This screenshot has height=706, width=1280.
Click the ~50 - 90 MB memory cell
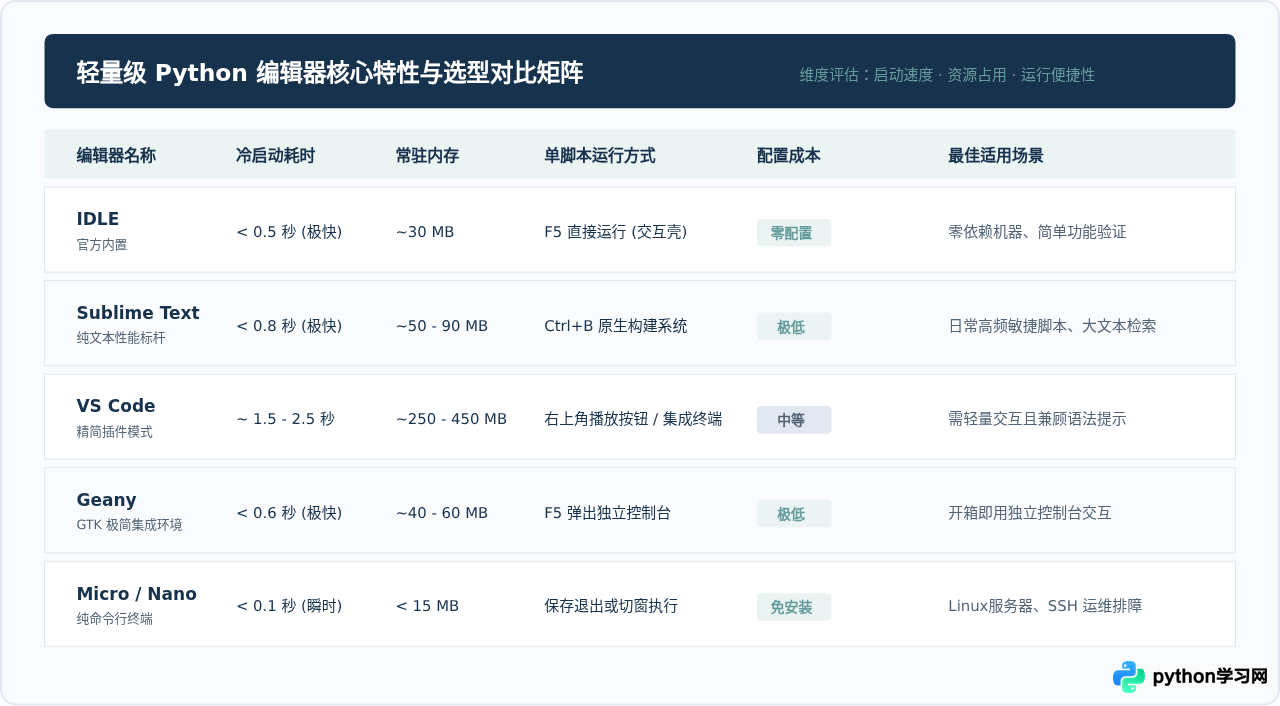(x=442, y=326)
